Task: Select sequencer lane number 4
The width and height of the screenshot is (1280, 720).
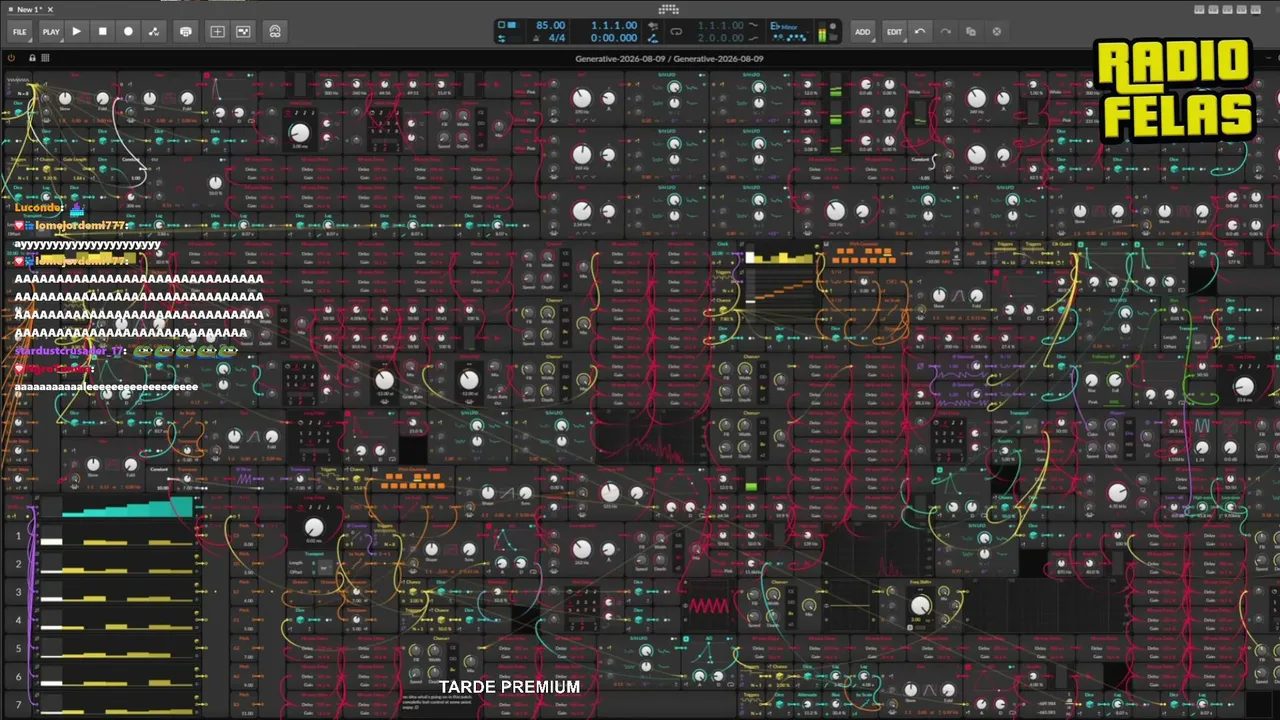Action: click(18, 621)
